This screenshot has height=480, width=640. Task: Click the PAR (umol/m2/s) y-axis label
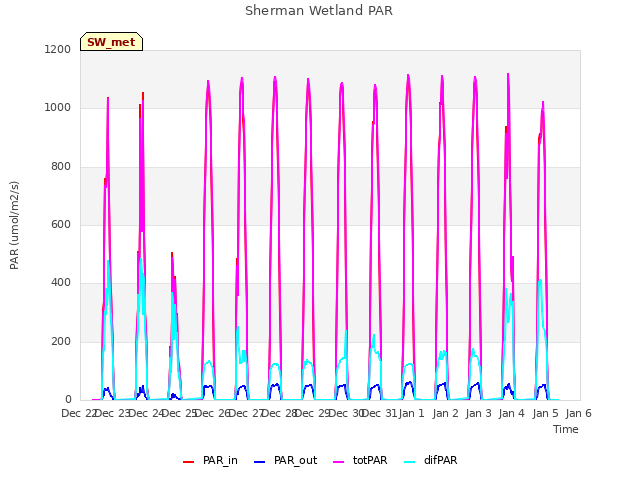[x=14, y=225]
